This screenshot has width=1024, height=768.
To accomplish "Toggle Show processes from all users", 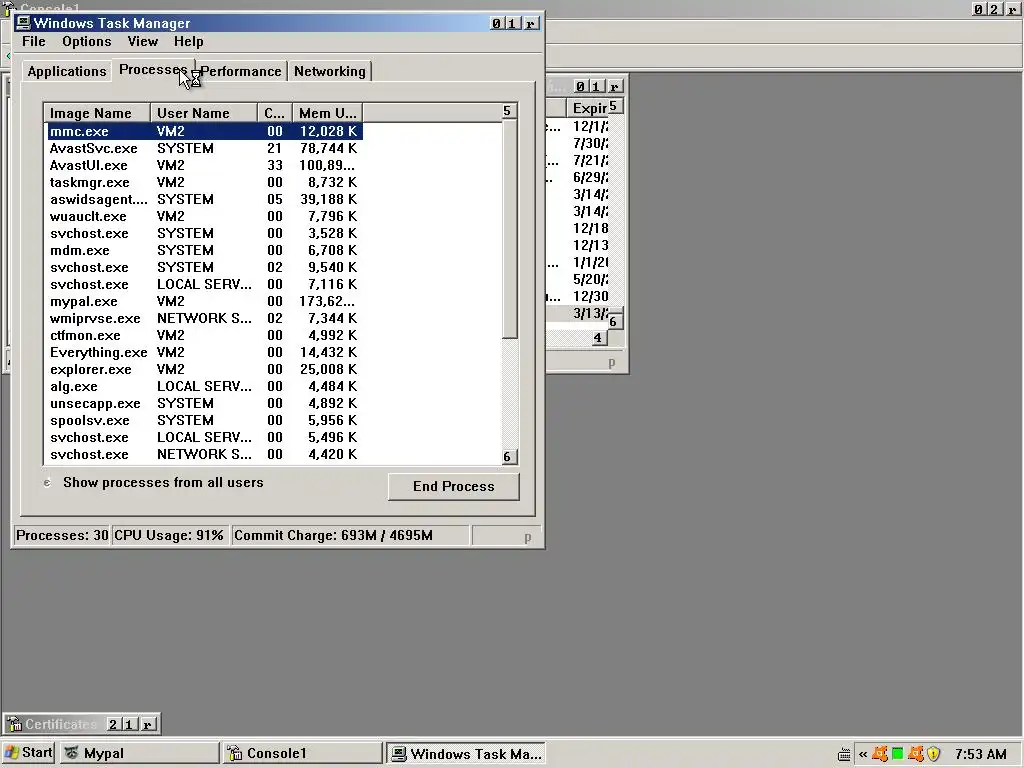I will [x=47, y=483].
